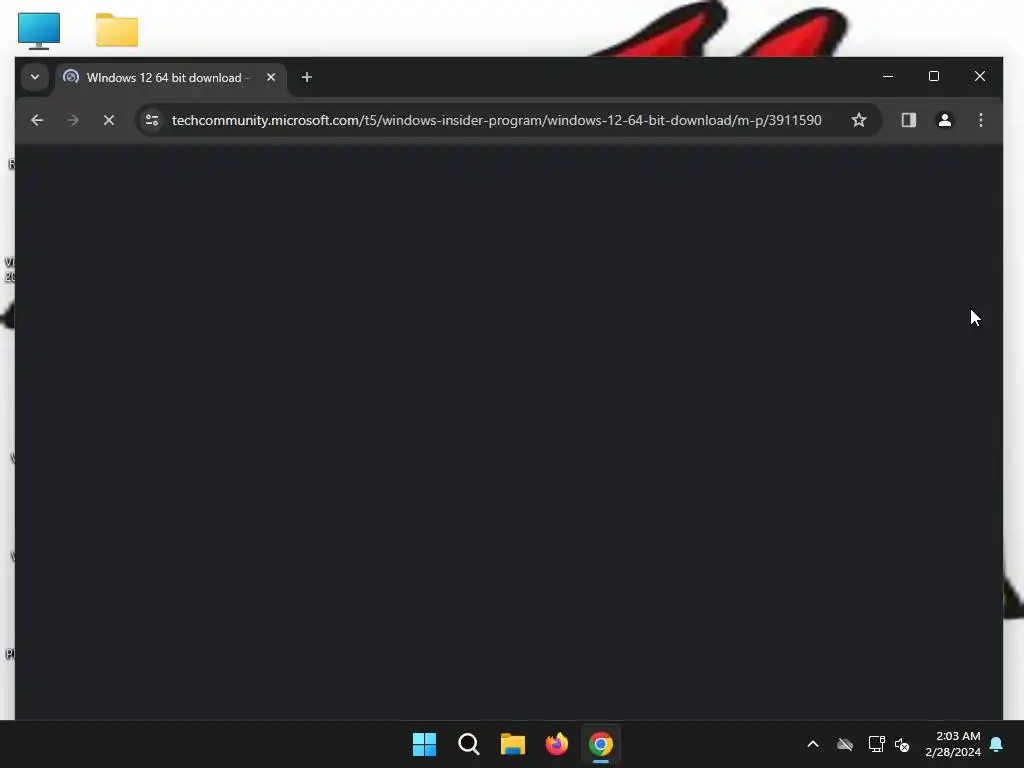Select the 'Windows 12 64 bit download' tab

click(171, 78)
